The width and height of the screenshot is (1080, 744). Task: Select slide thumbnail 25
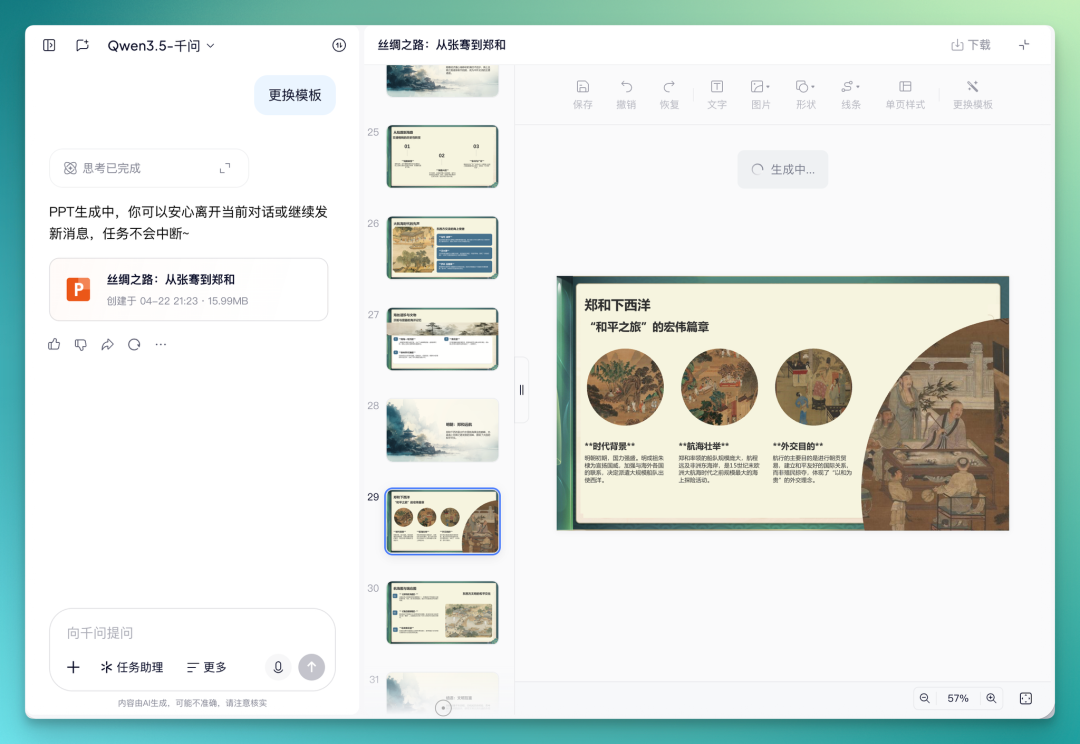tap(442, 156)
